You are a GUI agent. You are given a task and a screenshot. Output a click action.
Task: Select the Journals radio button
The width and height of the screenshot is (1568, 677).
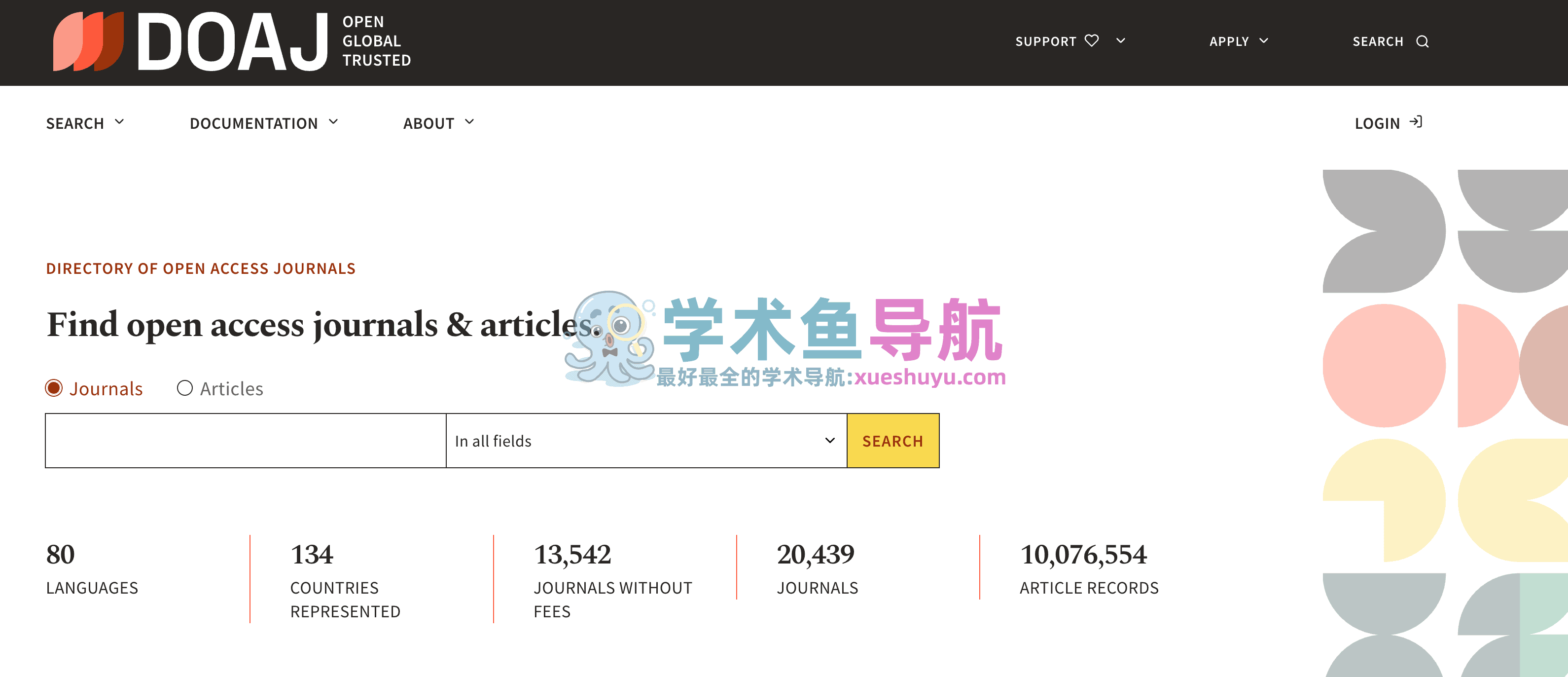coord(54,388)
